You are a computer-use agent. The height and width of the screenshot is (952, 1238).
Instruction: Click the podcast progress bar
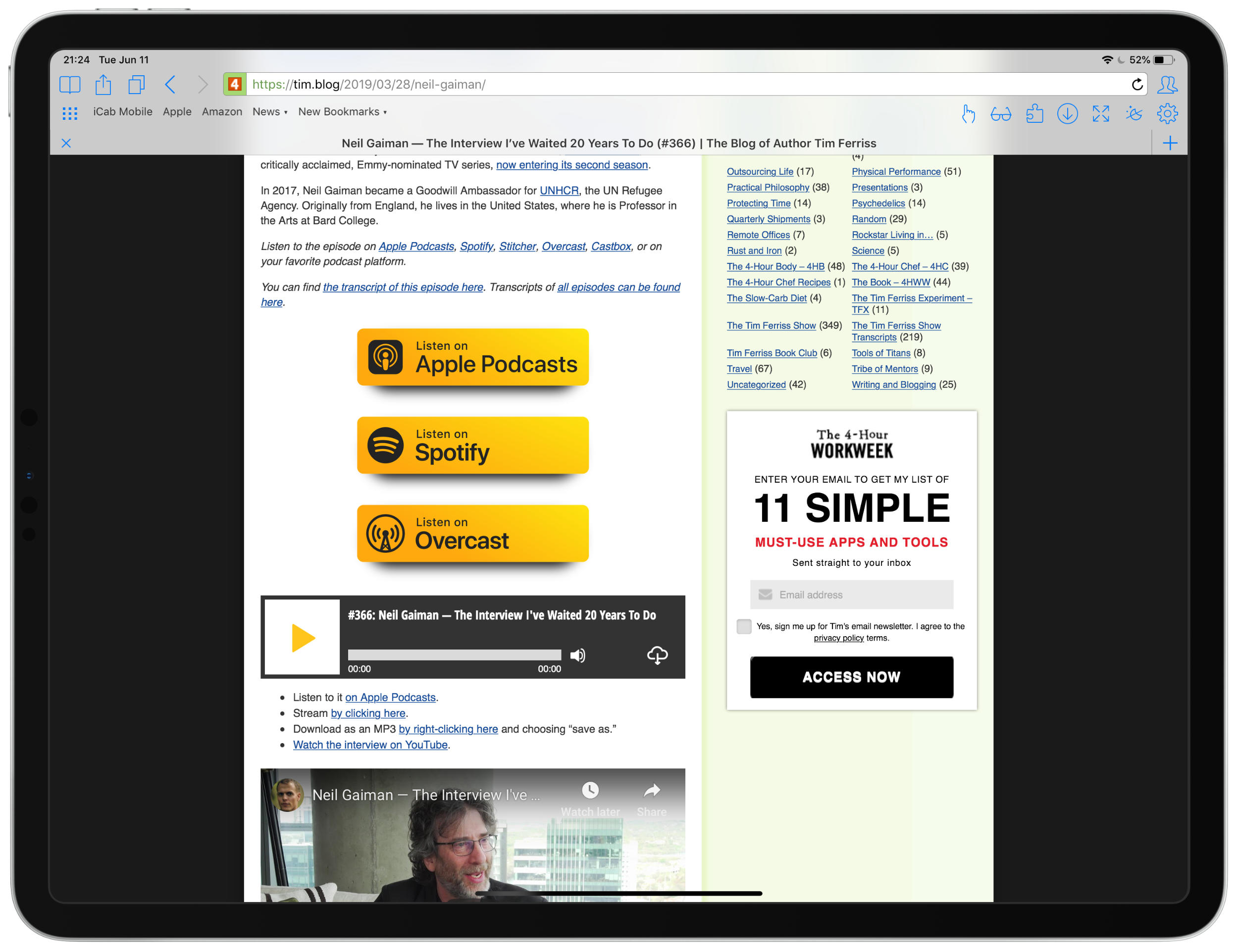pos(454,655)
